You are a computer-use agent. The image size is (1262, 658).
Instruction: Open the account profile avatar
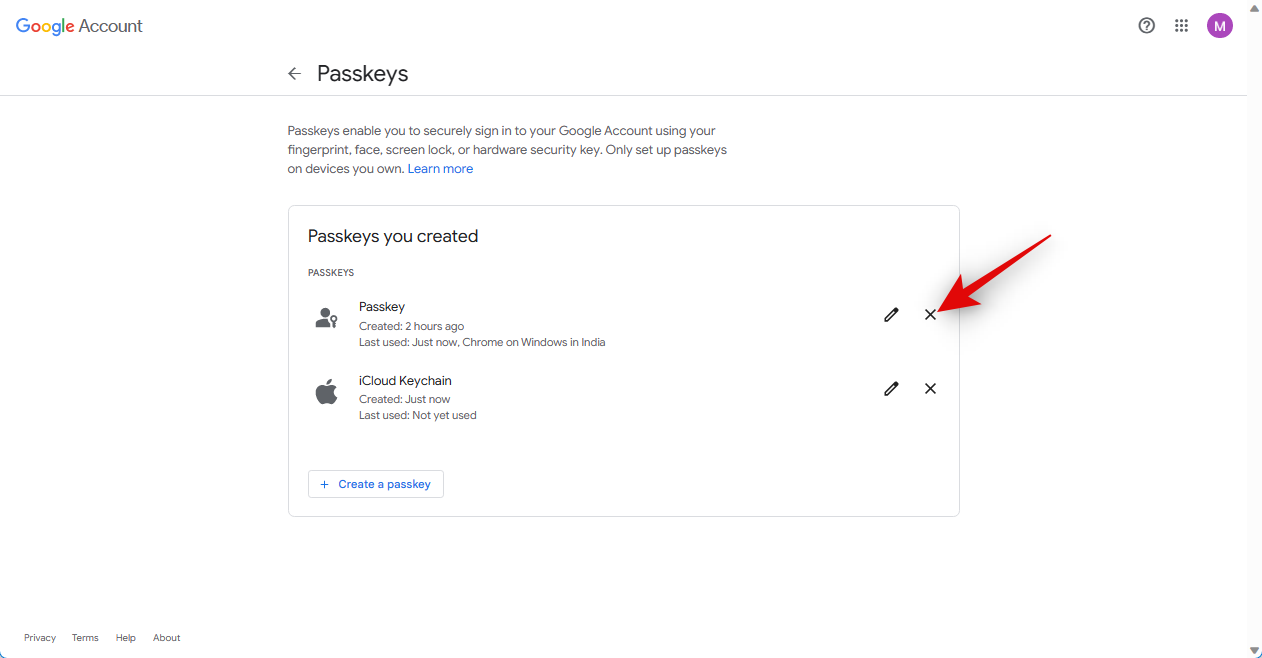(1219, 26)
